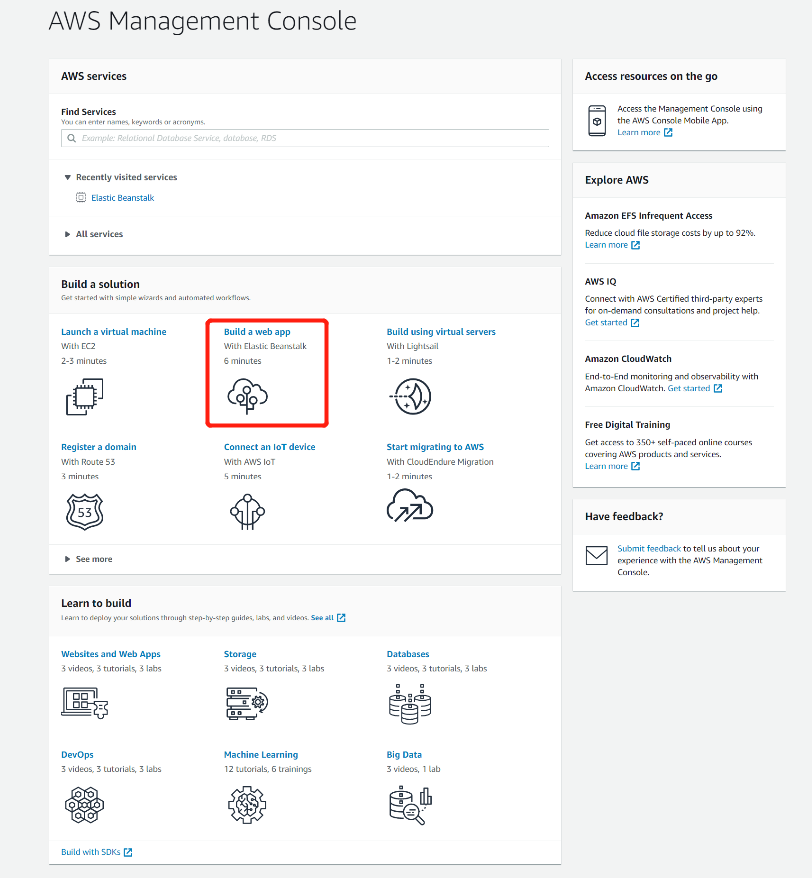Viewport: 812px width, 878px height.
Task: Expand See more solutions
Action: pyautogui.click(x=67, y=559)
